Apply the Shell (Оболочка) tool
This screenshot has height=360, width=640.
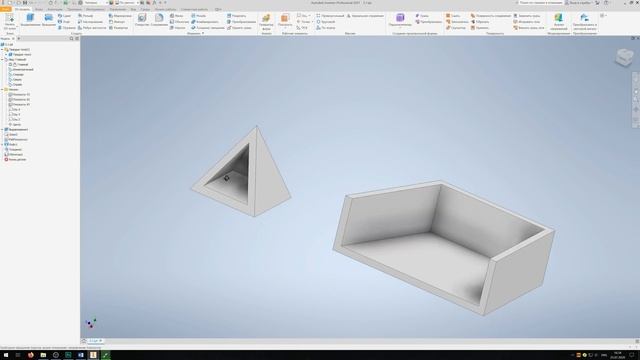[x=179, y=22]
